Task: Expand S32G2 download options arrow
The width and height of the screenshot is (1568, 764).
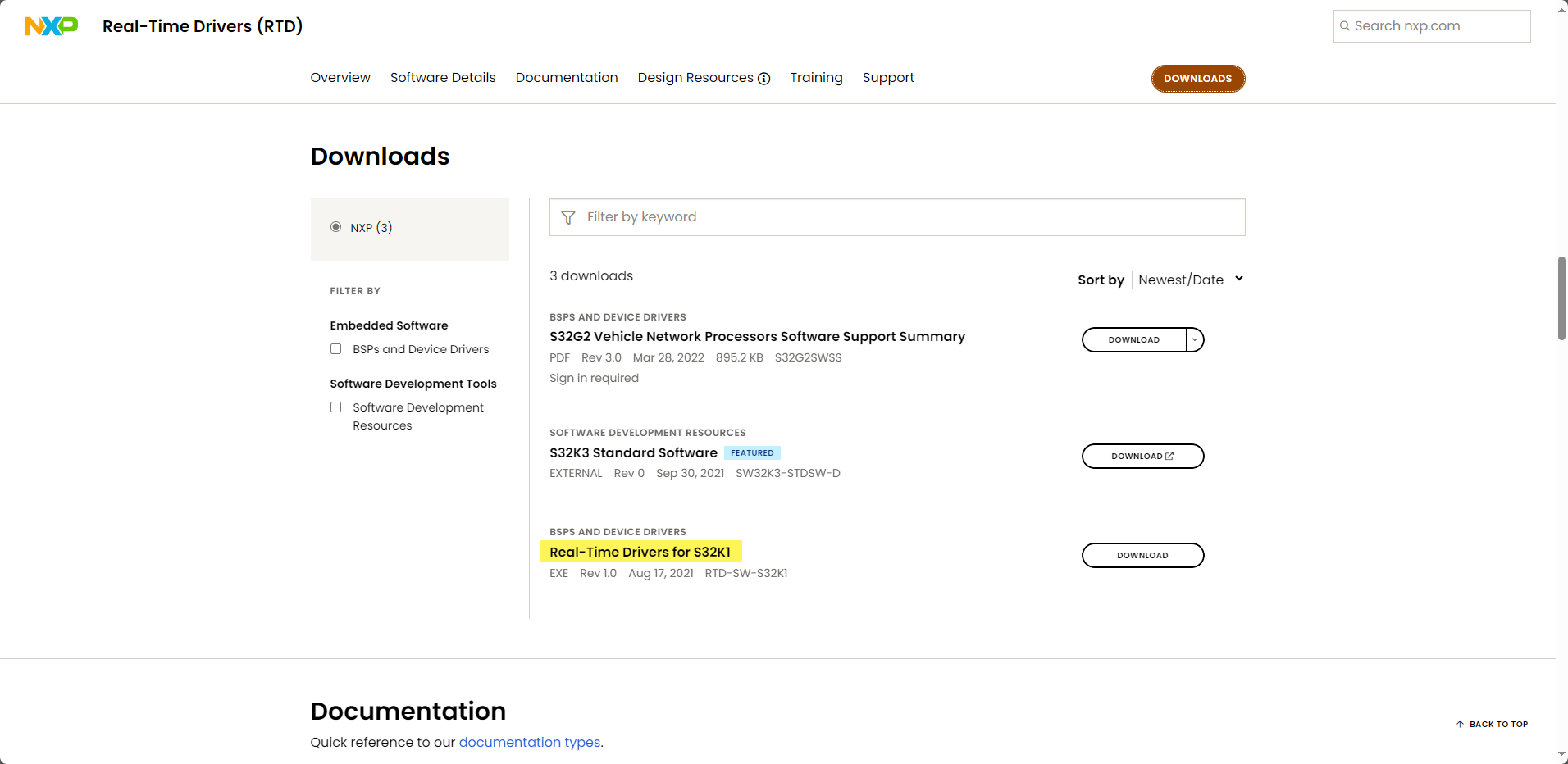Action: click(1195, 339)
